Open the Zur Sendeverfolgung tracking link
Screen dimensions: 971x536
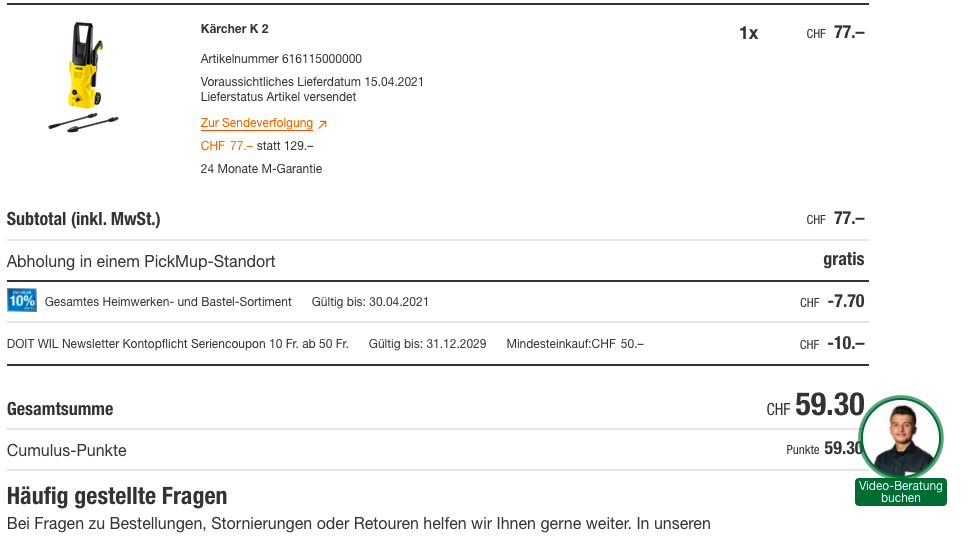click(x=257, y=124)
